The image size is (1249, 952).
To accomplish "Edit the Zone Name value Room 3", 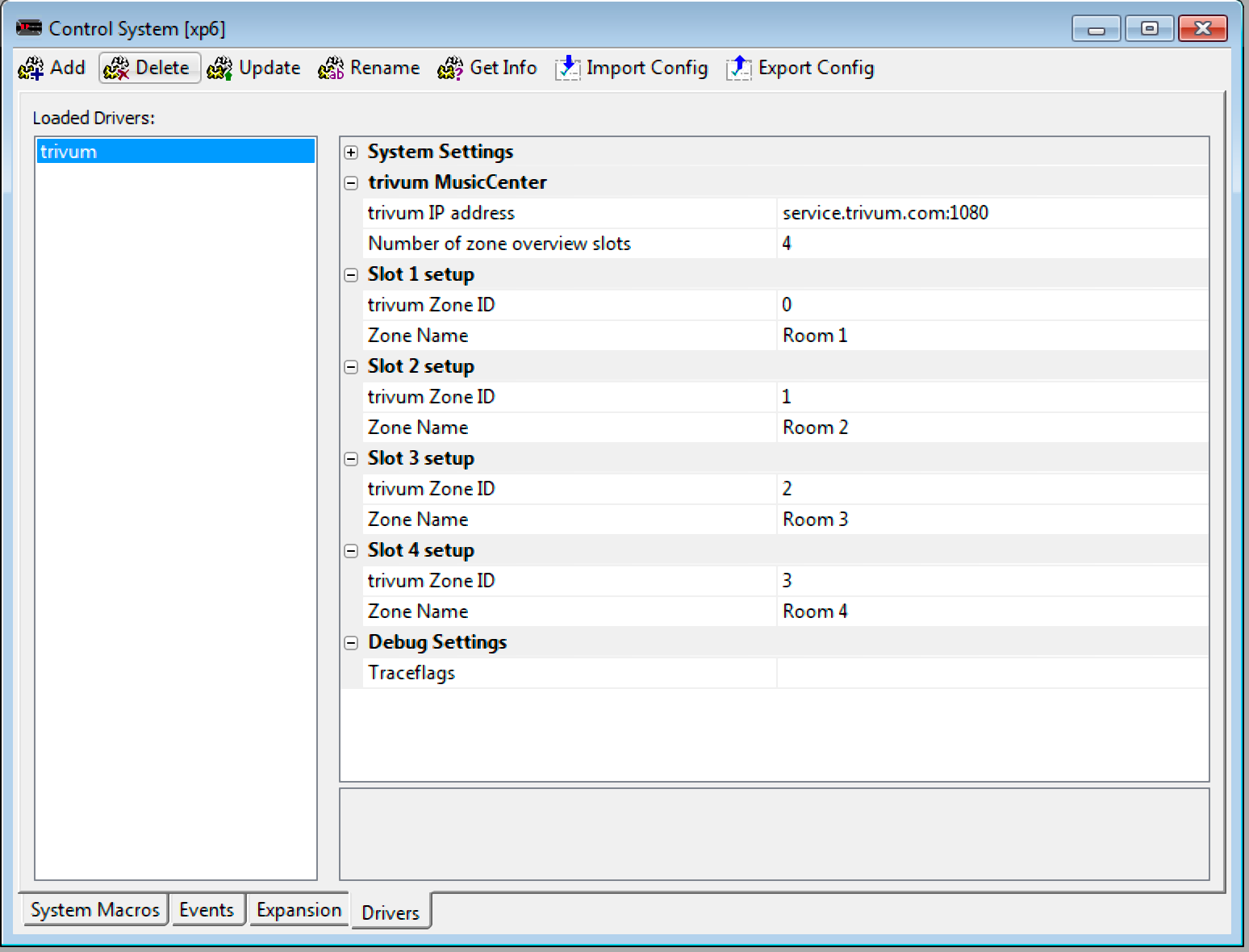I will (x=992, y=520).
